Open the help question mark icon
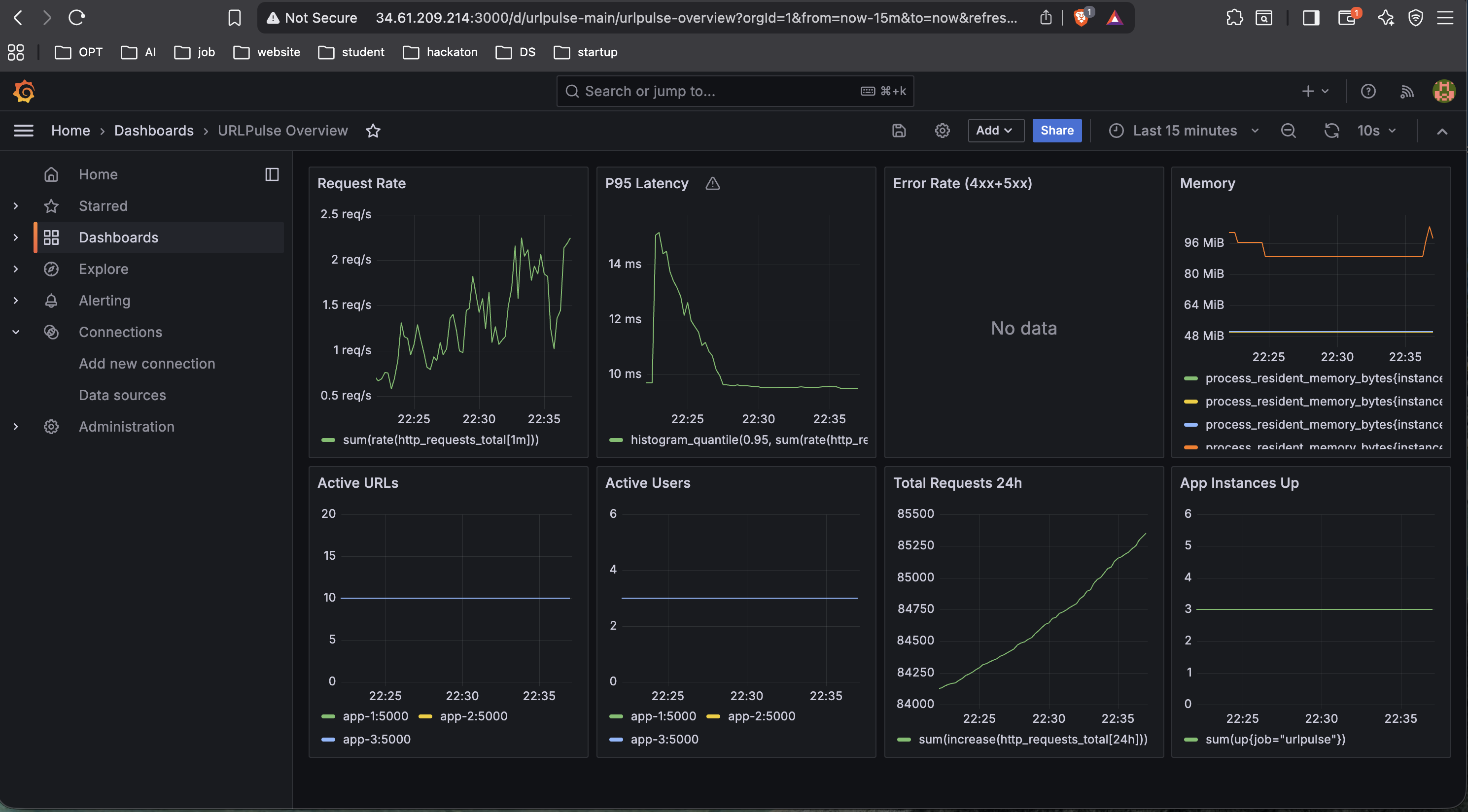 coord(1368,91)
